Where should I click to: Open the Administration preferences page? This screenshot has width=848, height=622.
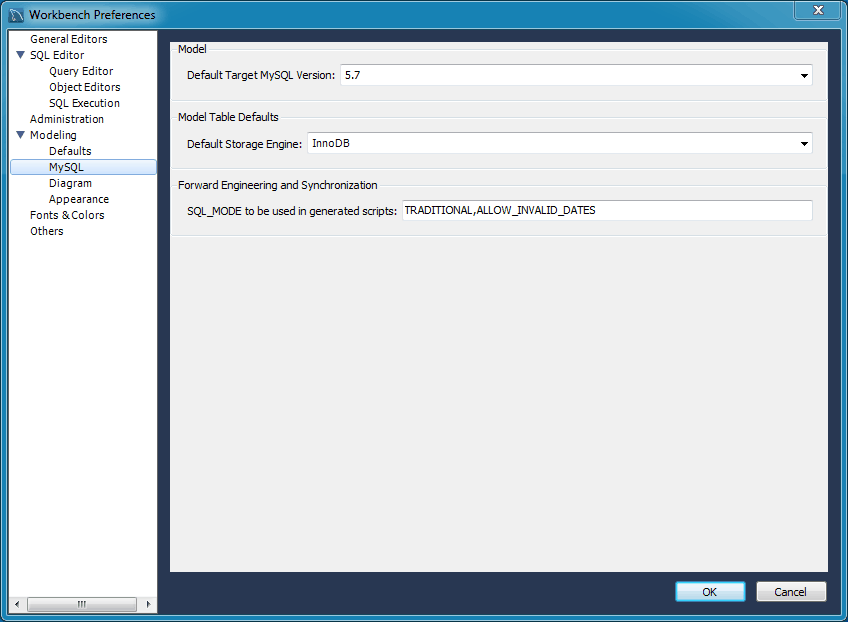click(67, 119)
